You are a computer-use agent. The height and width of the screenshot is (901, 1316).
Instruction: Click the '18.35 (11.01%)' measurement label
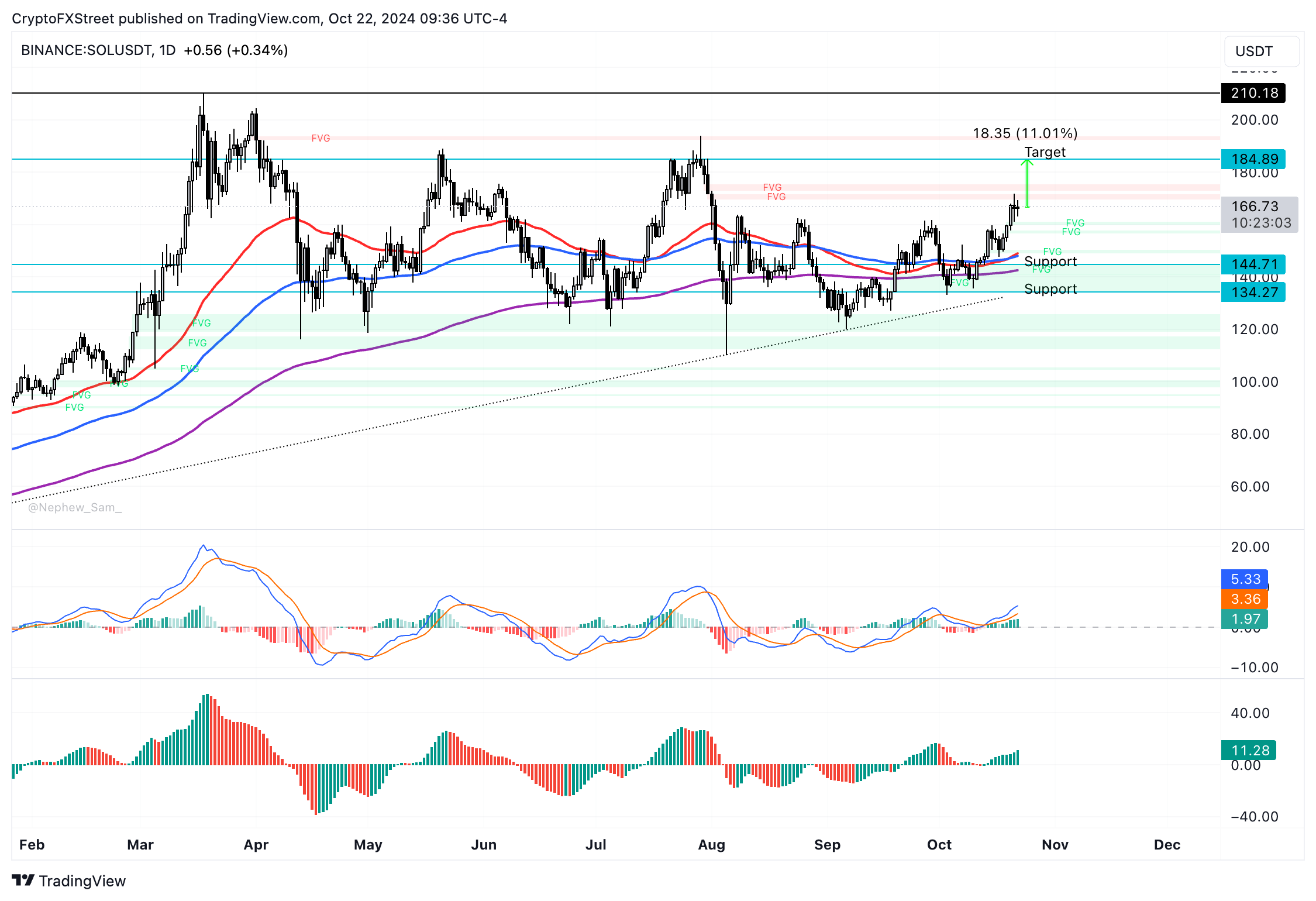tap(1025, 133)
